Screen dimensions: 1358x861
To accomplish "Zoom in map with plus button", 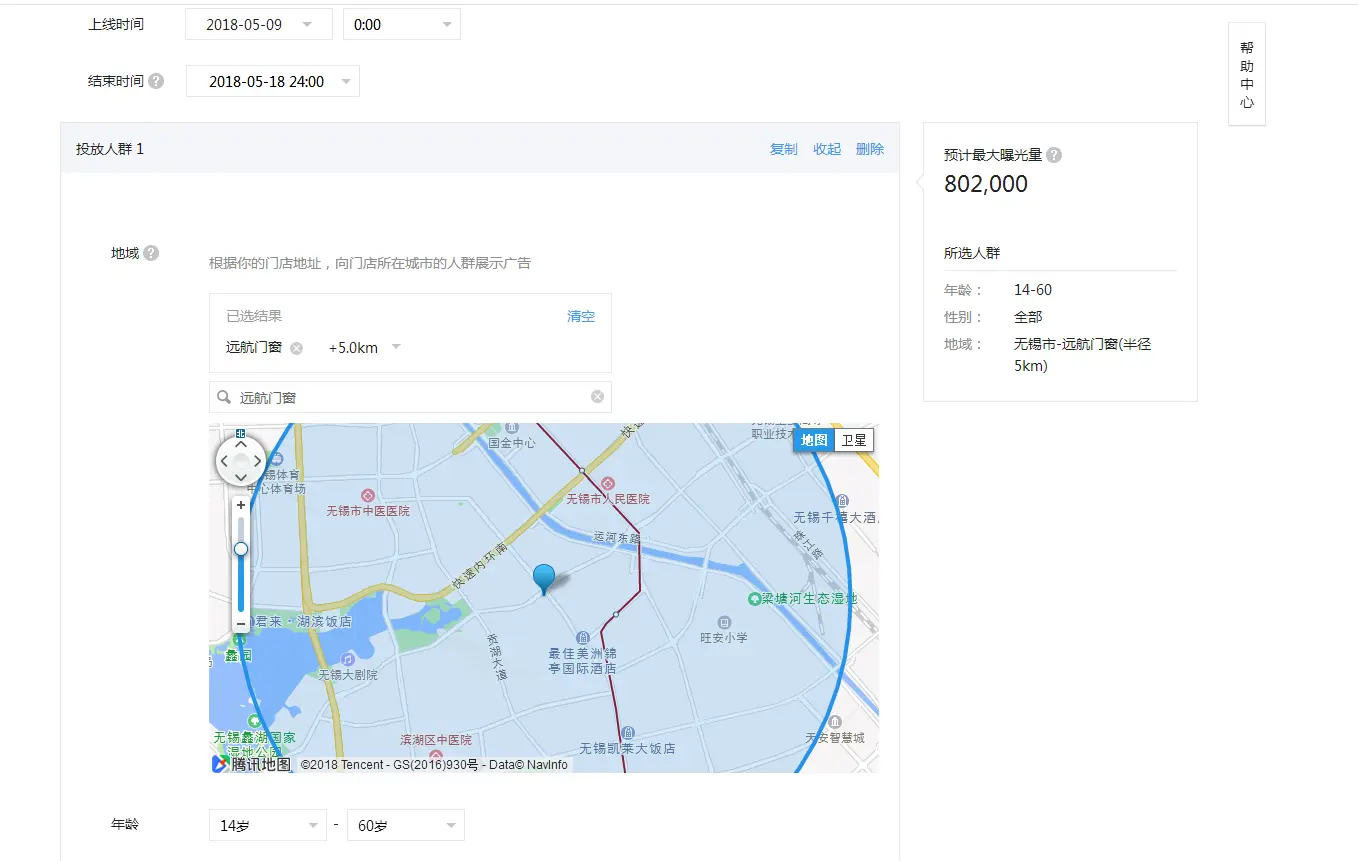I will [241, 506].
